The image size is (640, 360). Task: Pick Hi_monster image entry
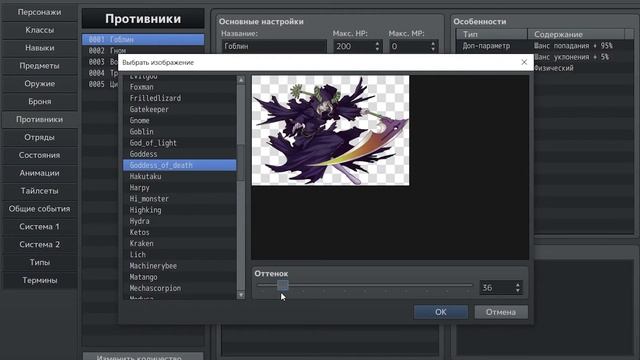pos(180,199)
